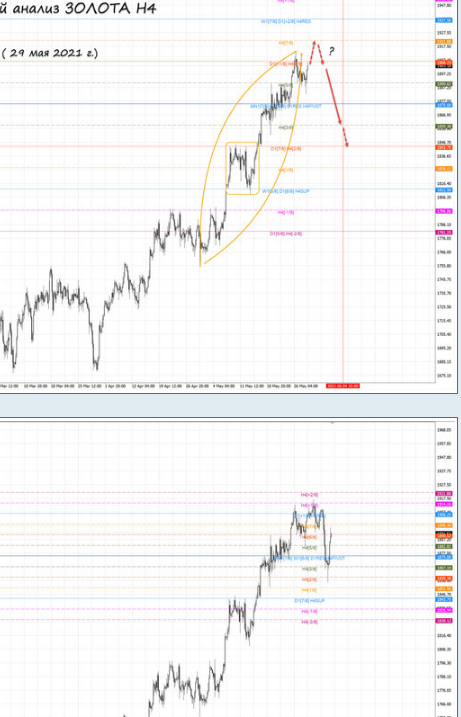Click the D1[7/8] H4SUP label on bottom chart
This screenshot has width=461, height=717.
click(309, 600)
